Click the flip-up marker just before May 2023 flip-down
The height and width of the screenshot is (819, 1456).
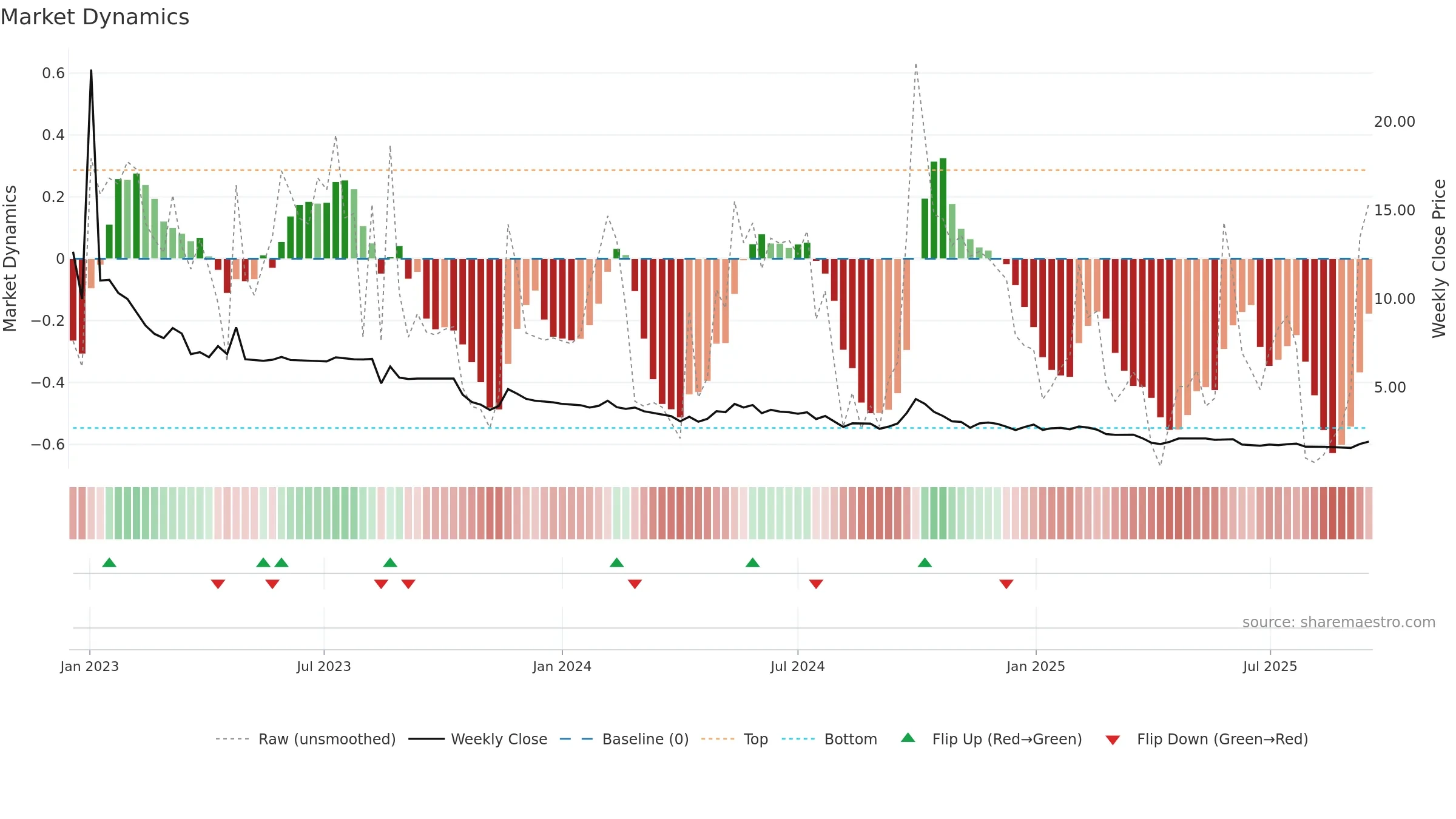click(263, 562)
